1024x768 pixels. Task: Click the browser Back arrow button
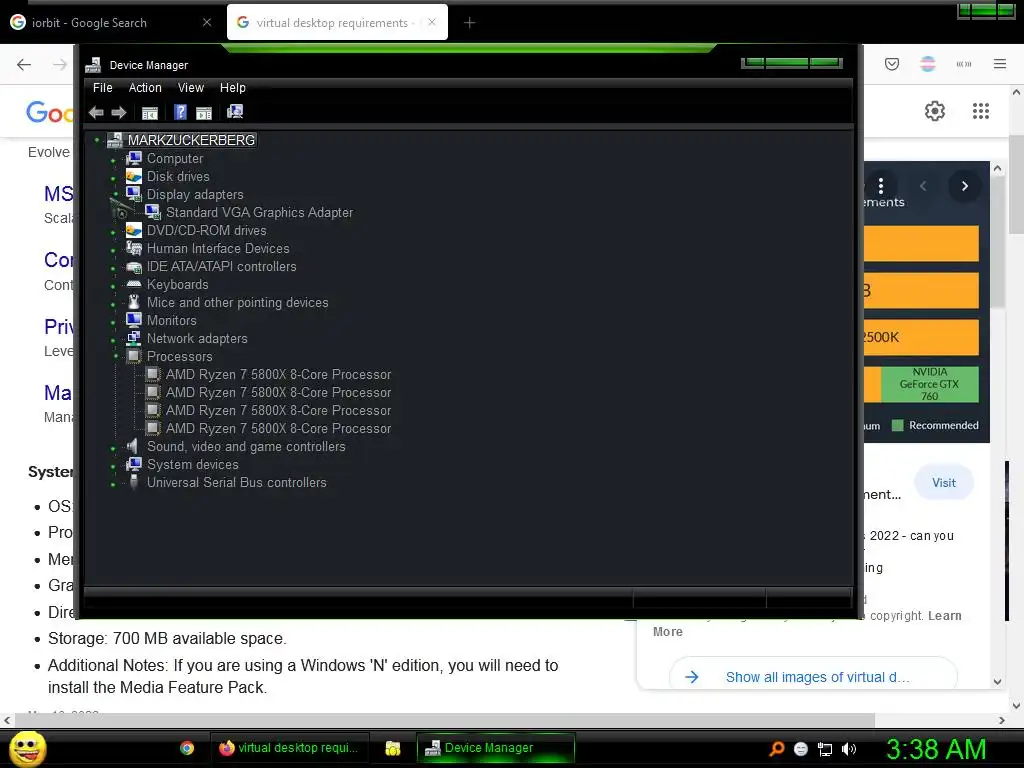click(24, 64)
